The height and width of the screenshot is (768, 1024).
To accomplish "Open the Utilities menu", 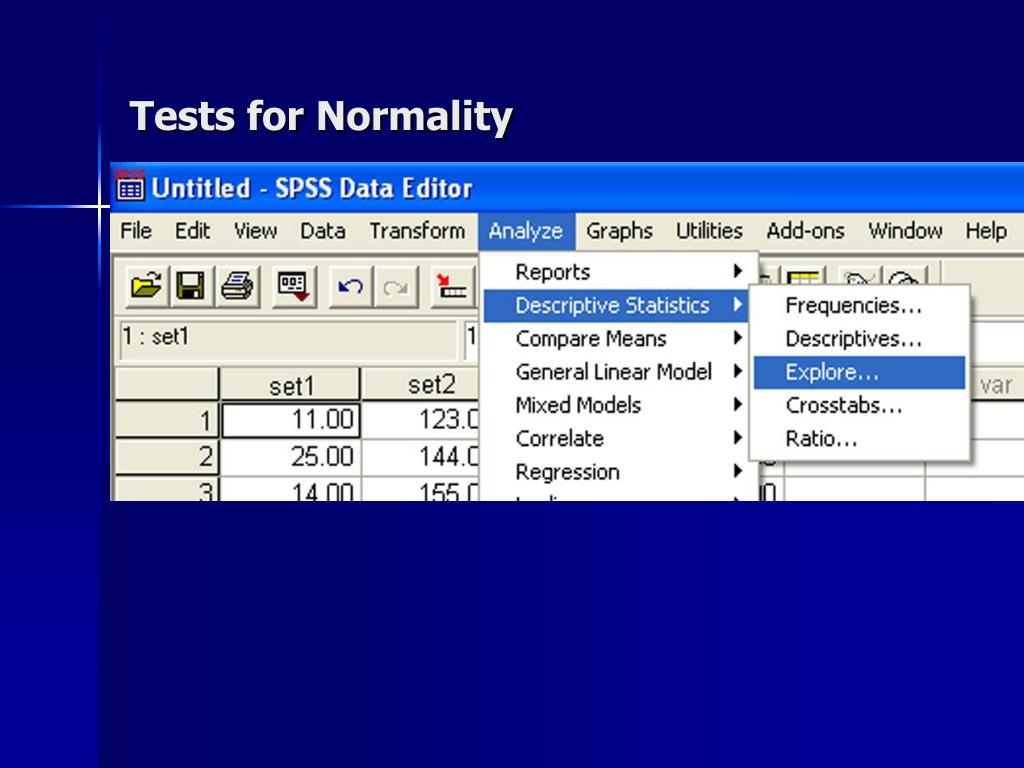I will pyautogui.click(x=709, y=231).
